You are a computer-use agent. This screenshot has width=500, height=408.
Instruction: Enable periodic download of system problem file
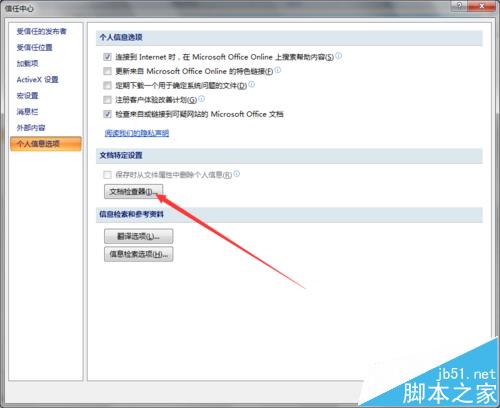[x=107, y=85]
